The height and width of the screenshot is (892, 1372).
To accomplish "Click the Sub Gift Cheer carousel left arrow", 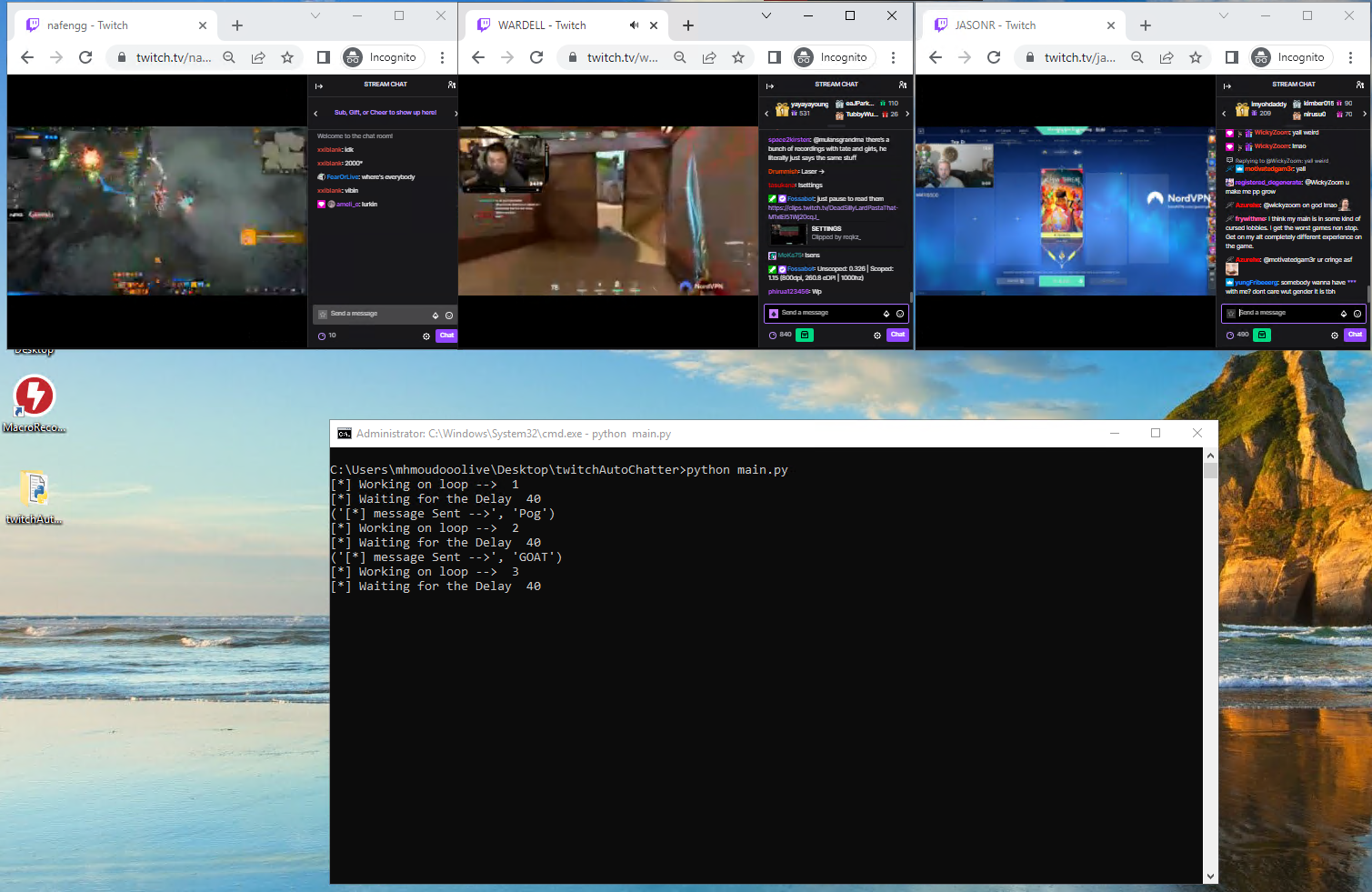I will pos(317,112).
